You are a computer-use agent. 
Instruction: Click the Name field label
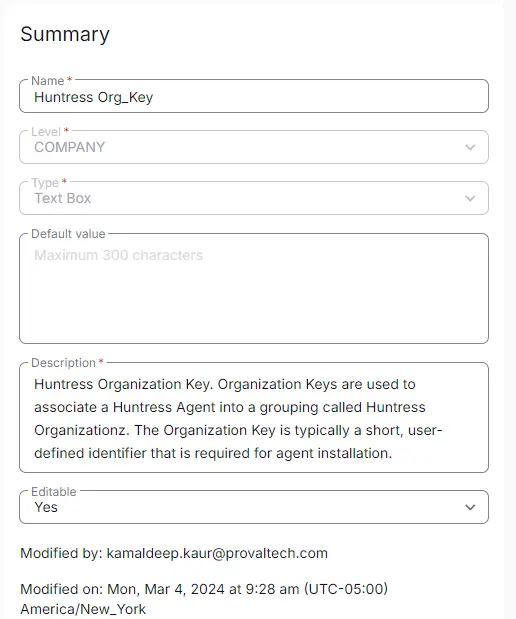(47, 81)
